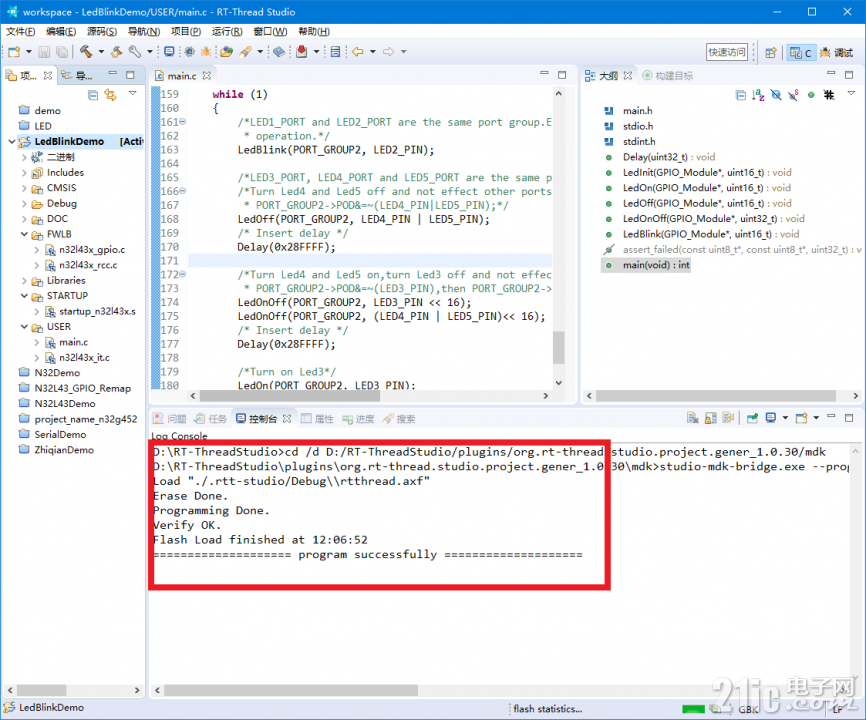This screenshot has width=866, height=720.
Task: Open the flash download dropdown arrow
Action: [x=260, y=52]
